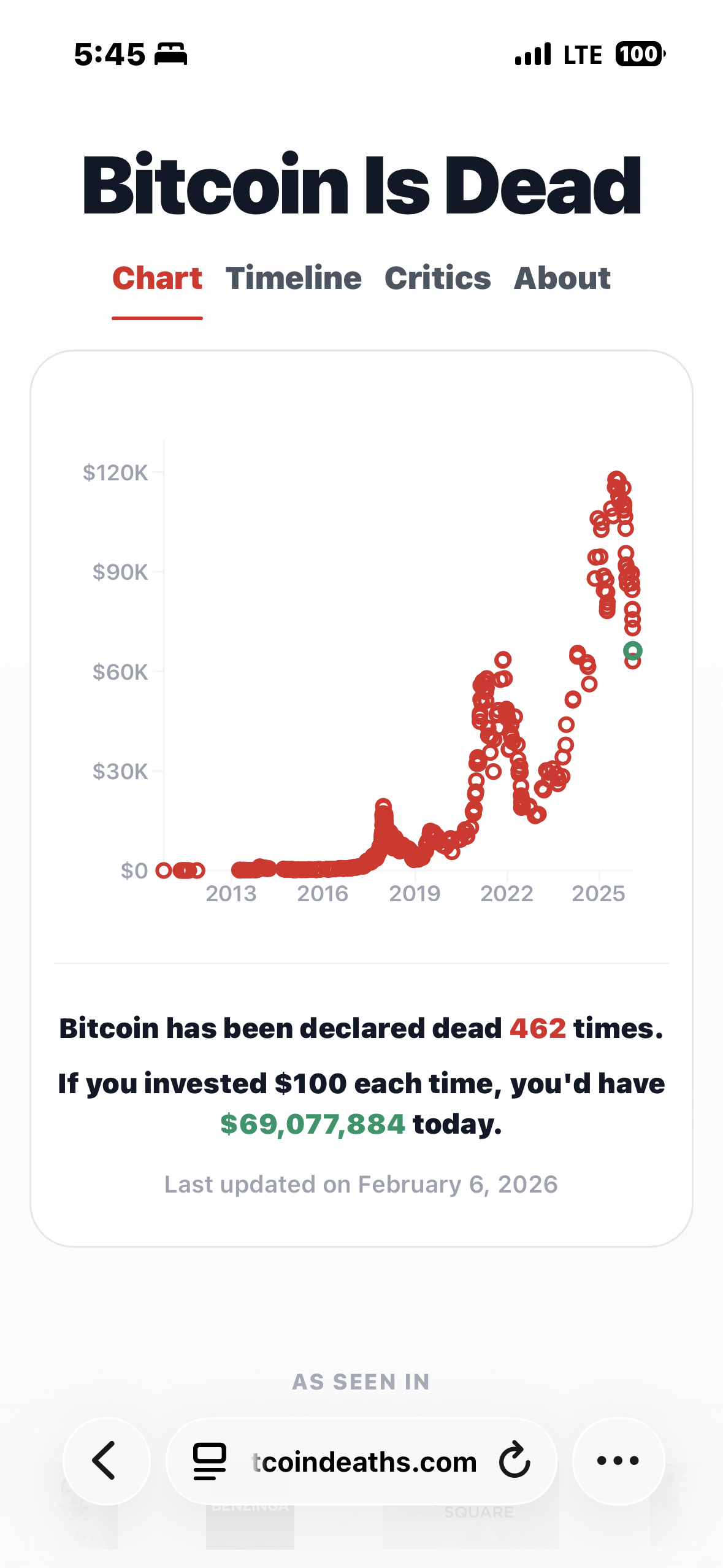Tap the page settings icon in address bar

[210, 1461]
